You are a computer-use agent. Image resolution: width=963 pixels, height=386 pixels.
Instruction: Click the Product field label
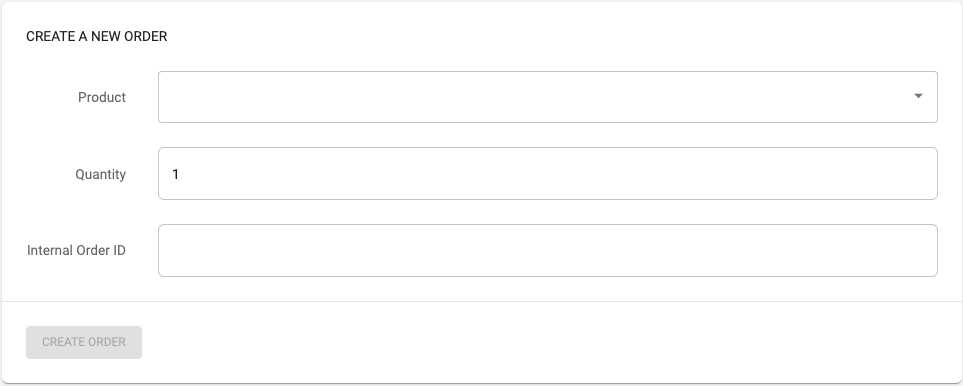click(x=102, y=98)
